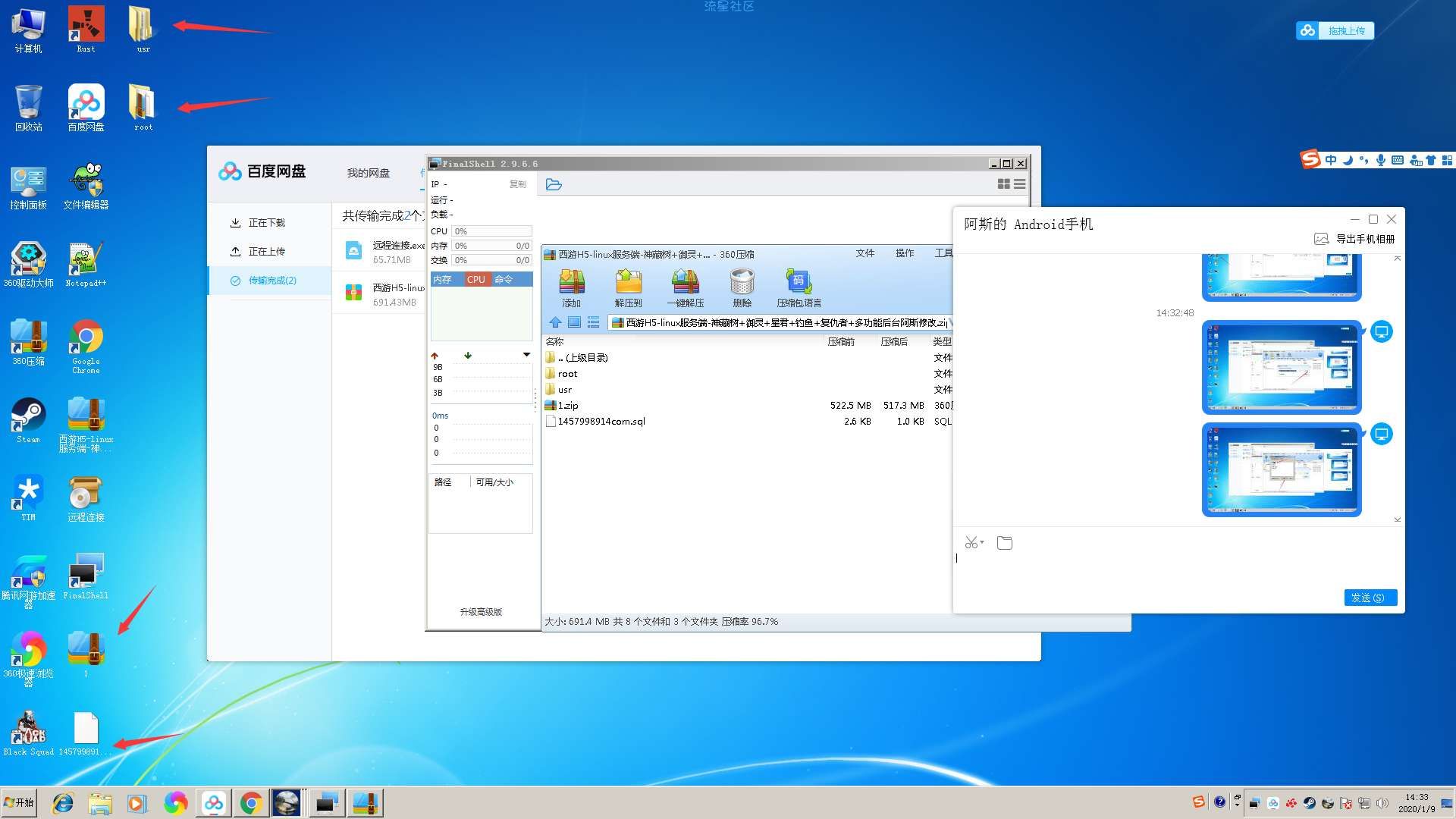Open the folder icon in FinalShell toolbar

554,184
